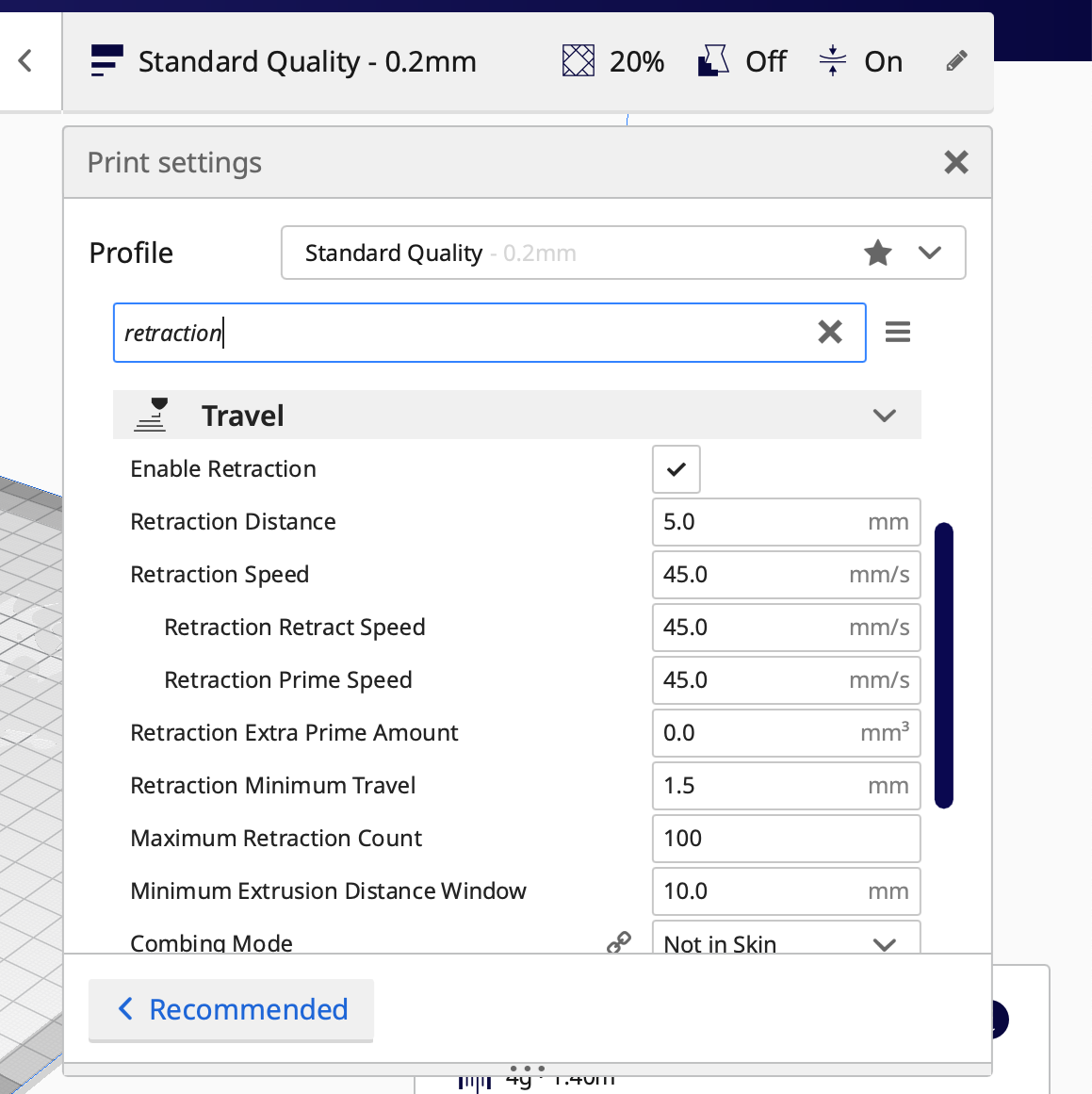Click the Travel section header label
This screenshot has height=1094, width=1092.
point(243,416)
